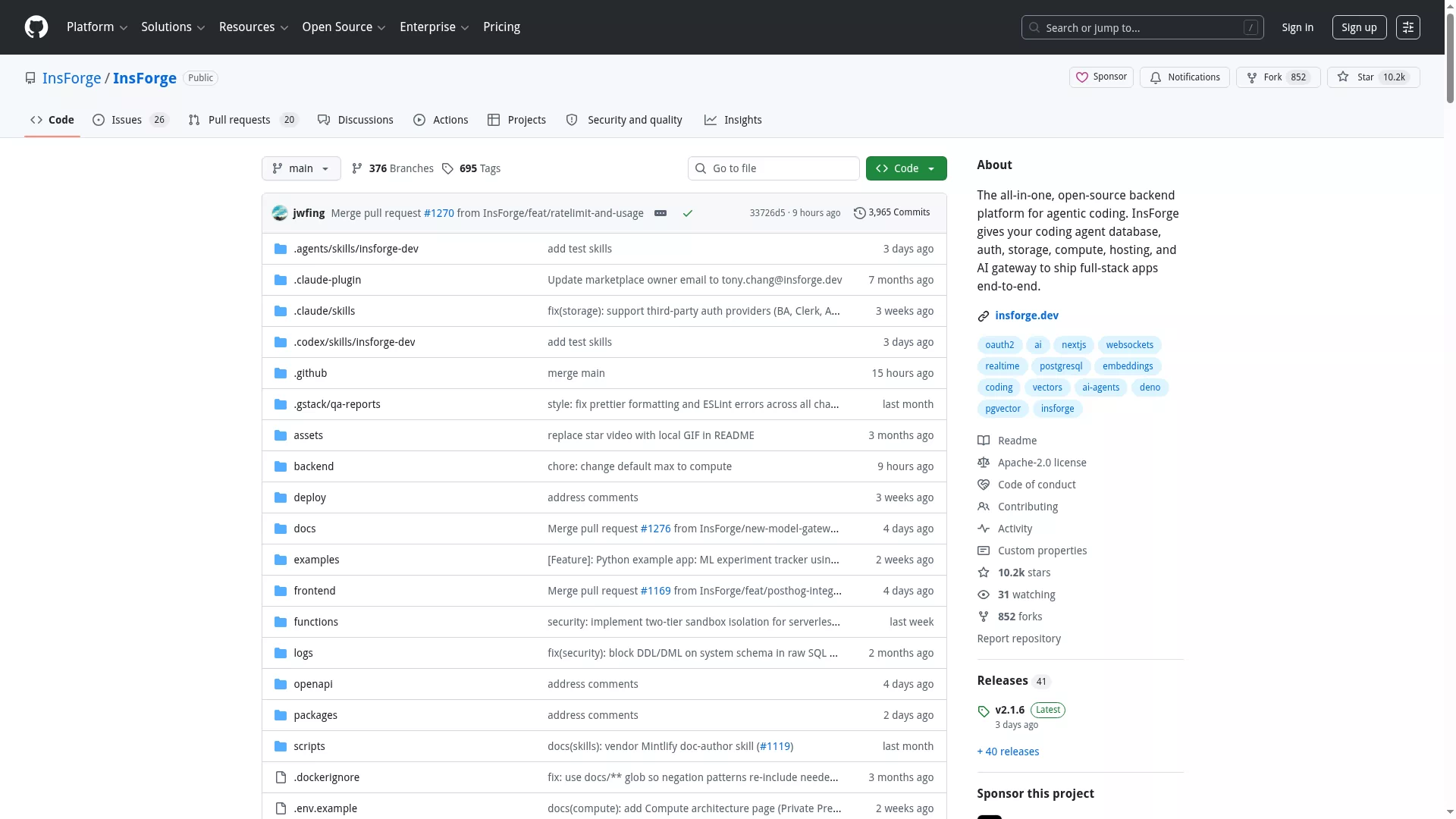Expand the Solutions menu

173,27
